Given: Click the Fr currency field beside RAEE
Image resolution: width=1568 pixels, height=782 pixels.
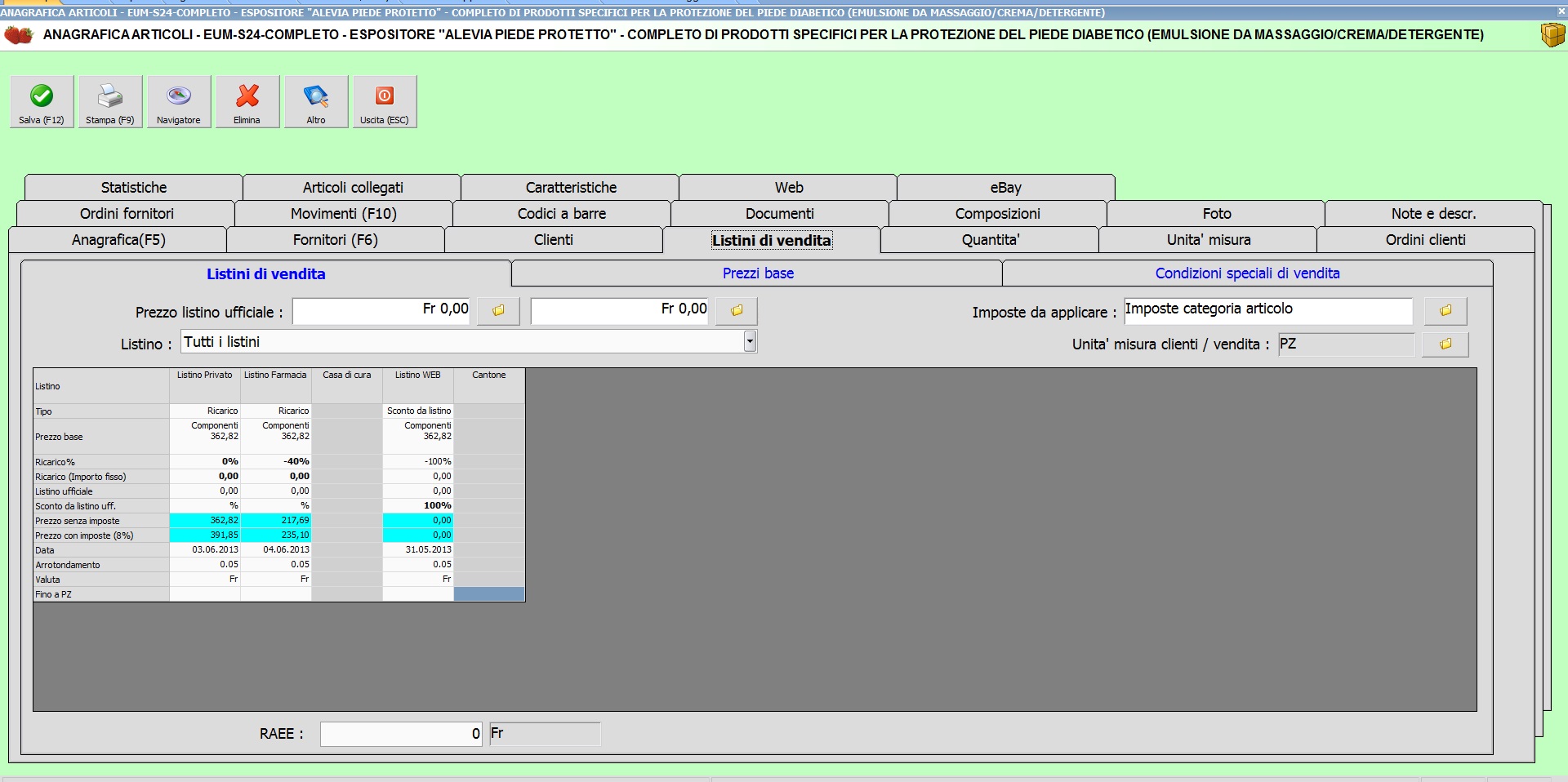Looking at the screenshot, I should point(545,734).
